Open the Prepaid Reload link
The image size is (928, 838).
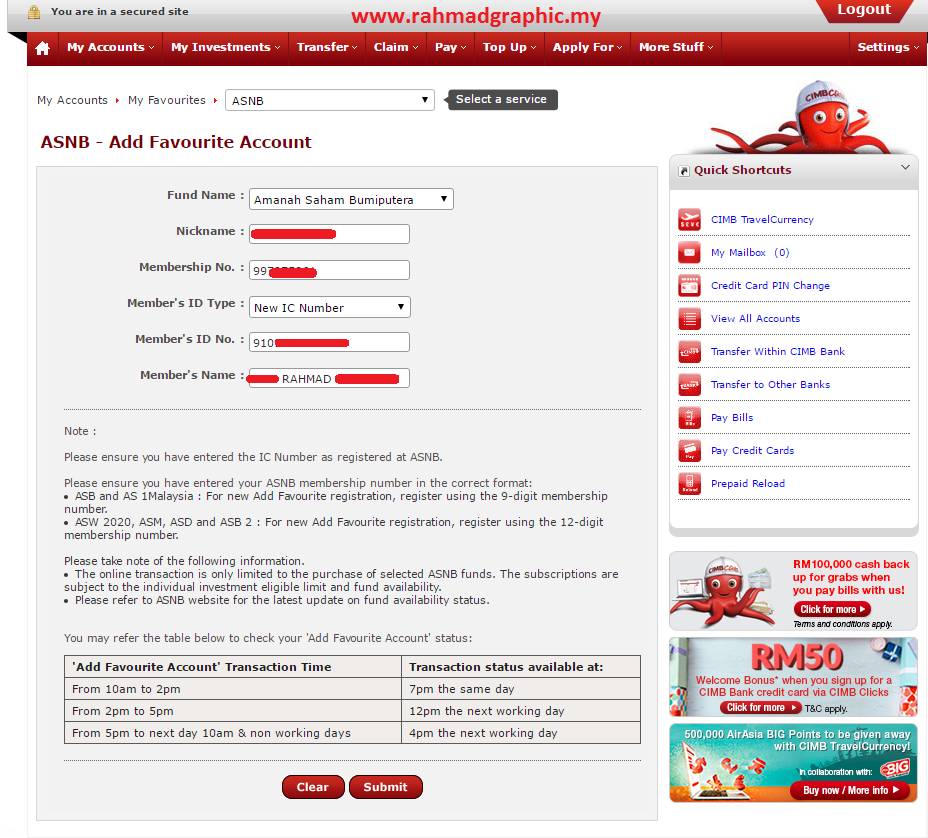[x=747, y=484]
